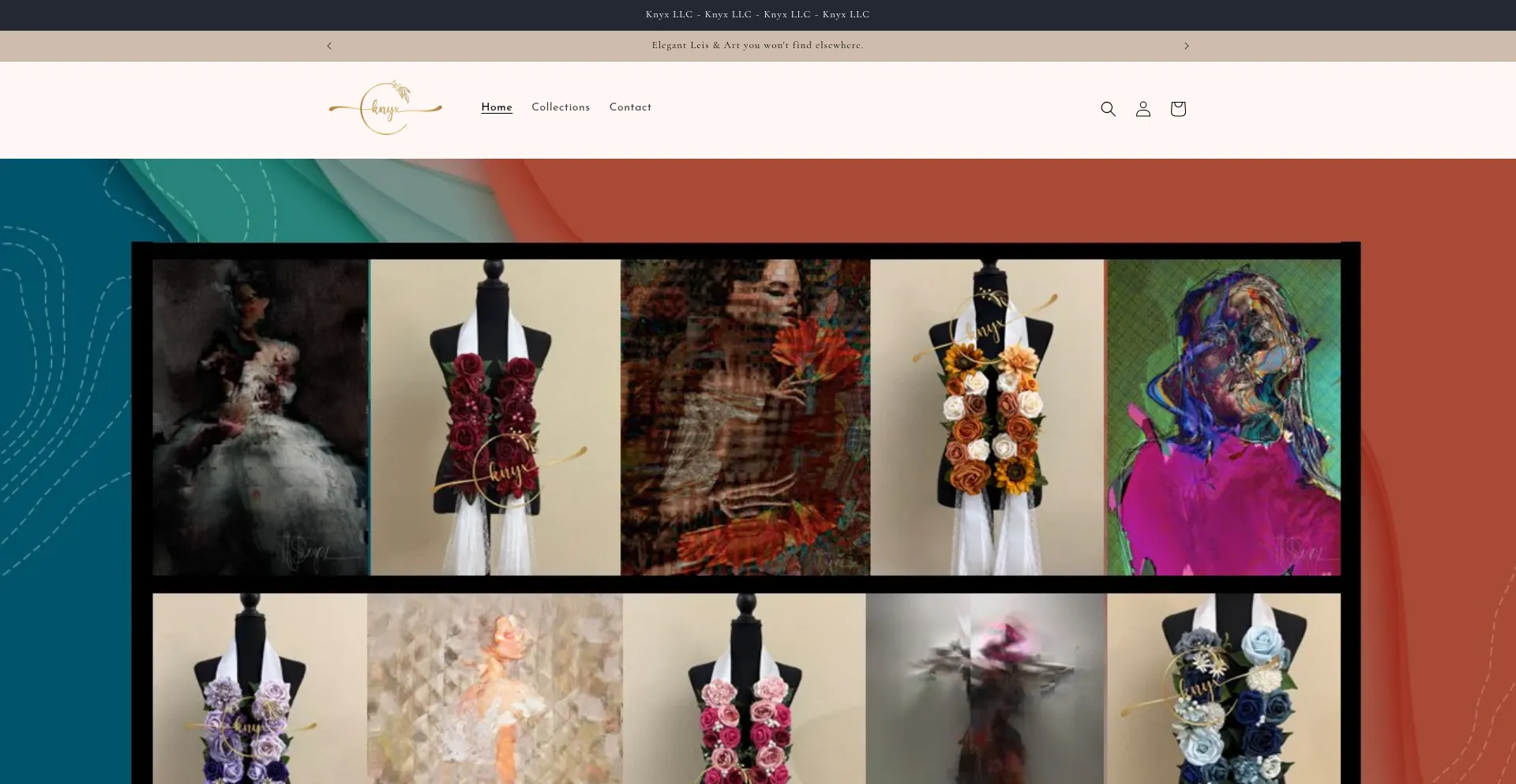Open the Contact menu item

coord(630,107)
